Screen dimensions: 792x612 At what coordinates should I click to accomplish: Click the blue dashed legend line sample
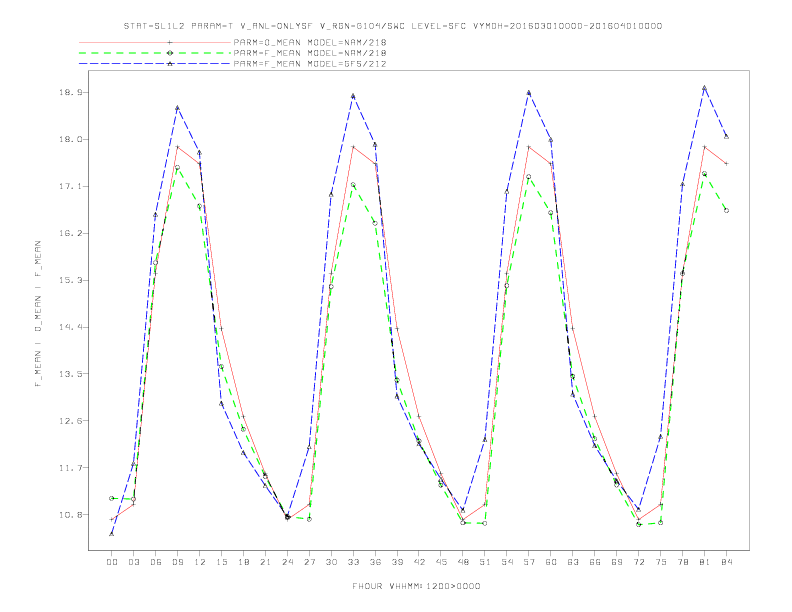(155, 64)
